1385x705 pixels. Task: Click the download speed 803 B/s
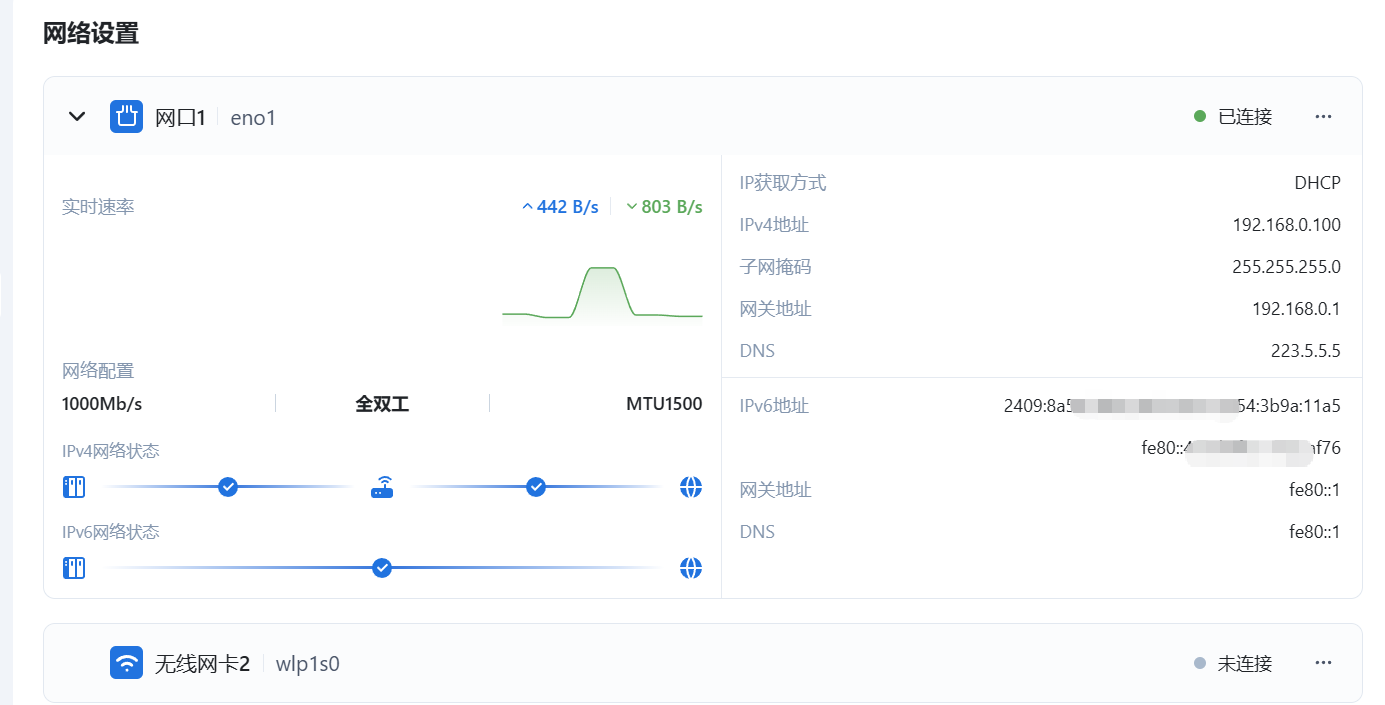pos(664,207)
